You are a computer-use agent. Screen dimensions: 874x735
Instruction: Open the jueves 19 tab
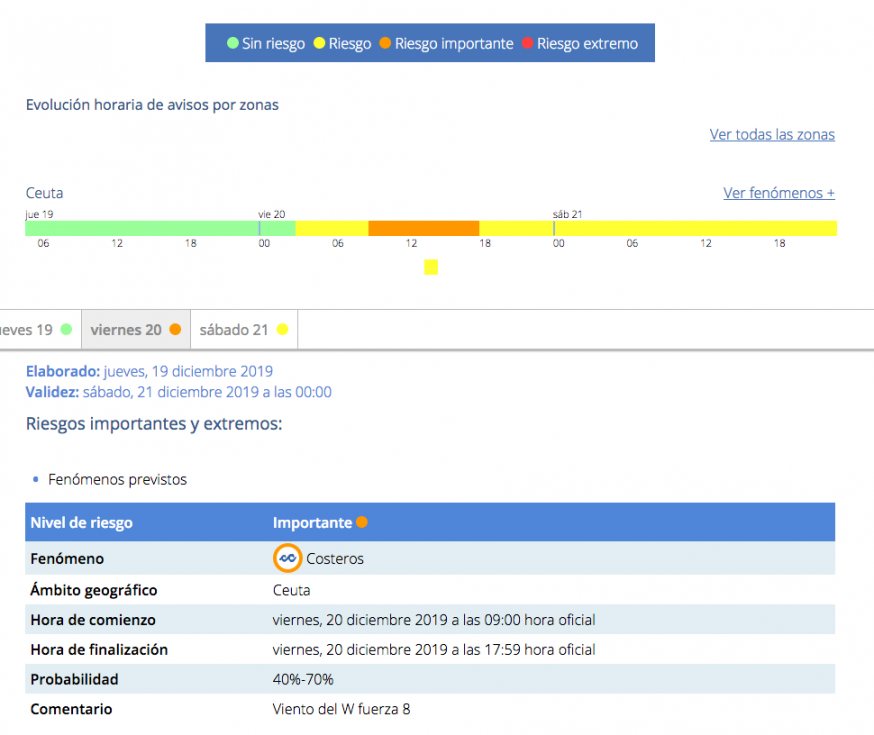(x=28, y=330)
